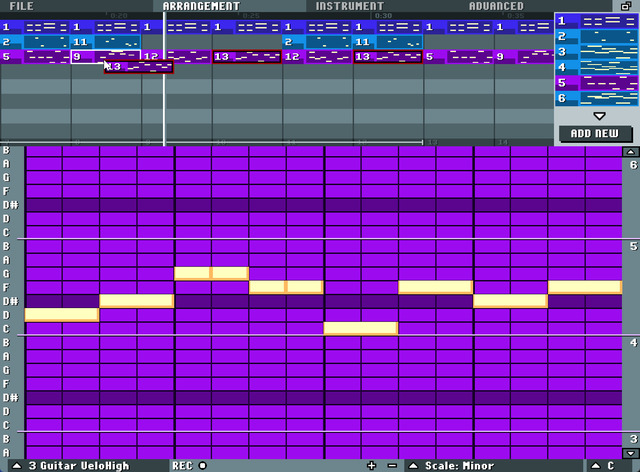Open the root key C selector arrow

click(x=596, y=465)
